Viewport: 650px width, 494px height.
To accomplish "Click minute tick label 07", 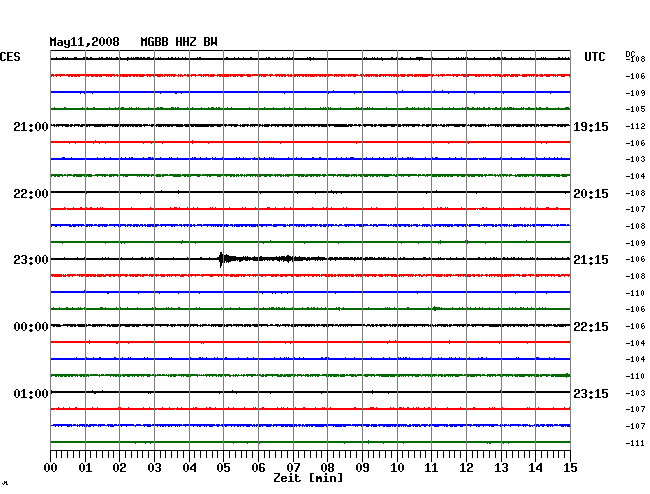I will pos(293,468).
